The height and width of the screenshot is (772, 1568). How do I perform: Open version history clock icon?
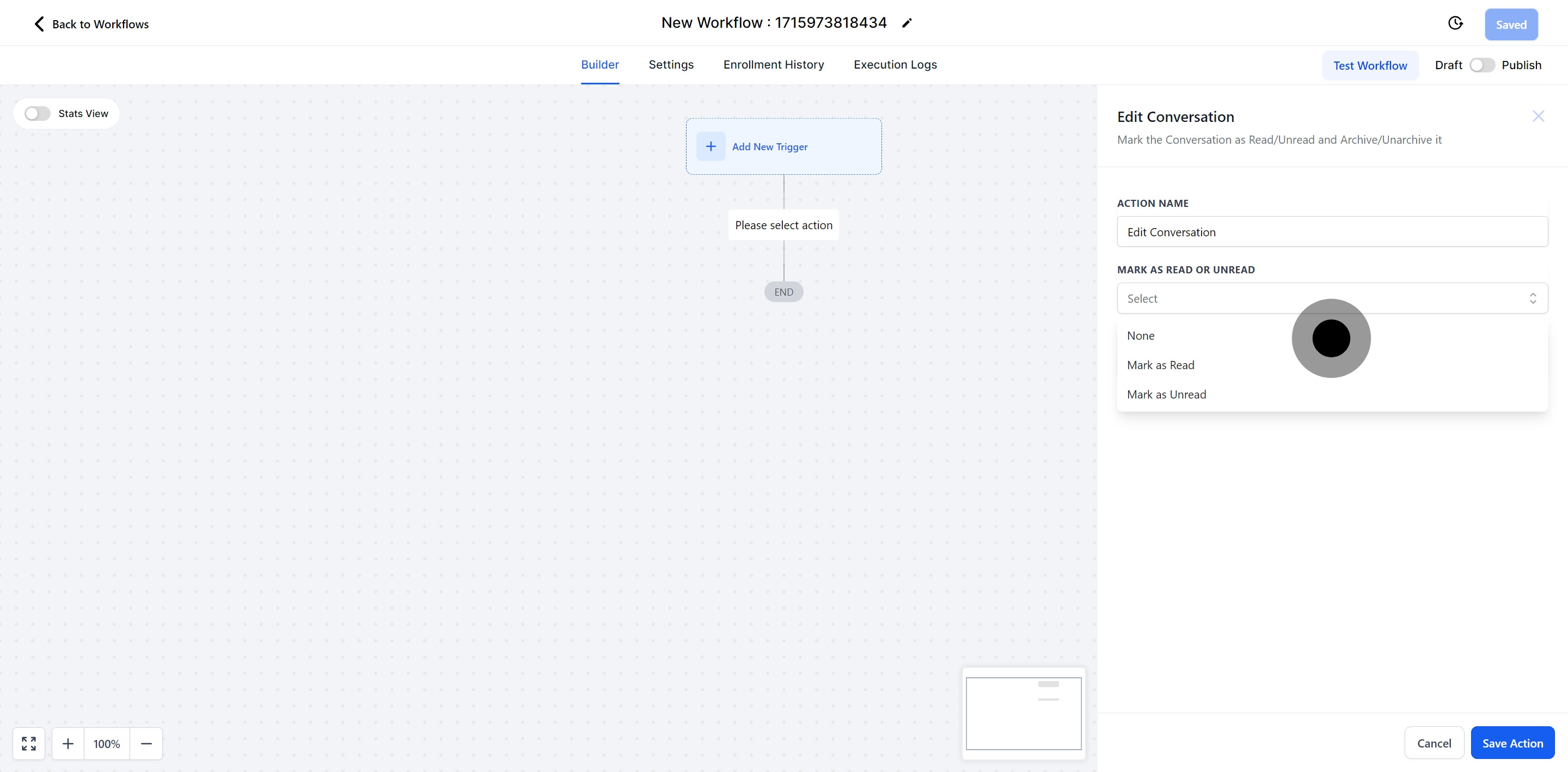[1455, 23]
